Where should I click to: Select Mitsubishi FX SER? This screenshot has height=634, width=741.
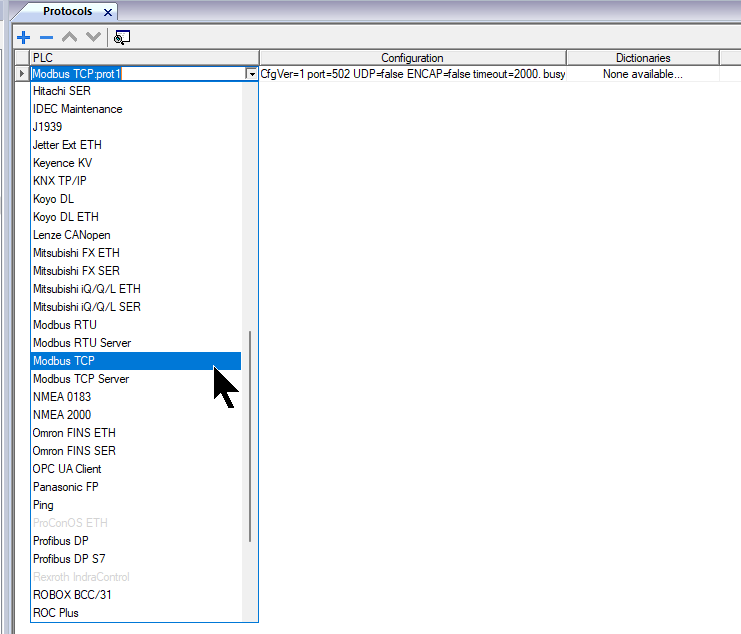[x=136, y=271]
